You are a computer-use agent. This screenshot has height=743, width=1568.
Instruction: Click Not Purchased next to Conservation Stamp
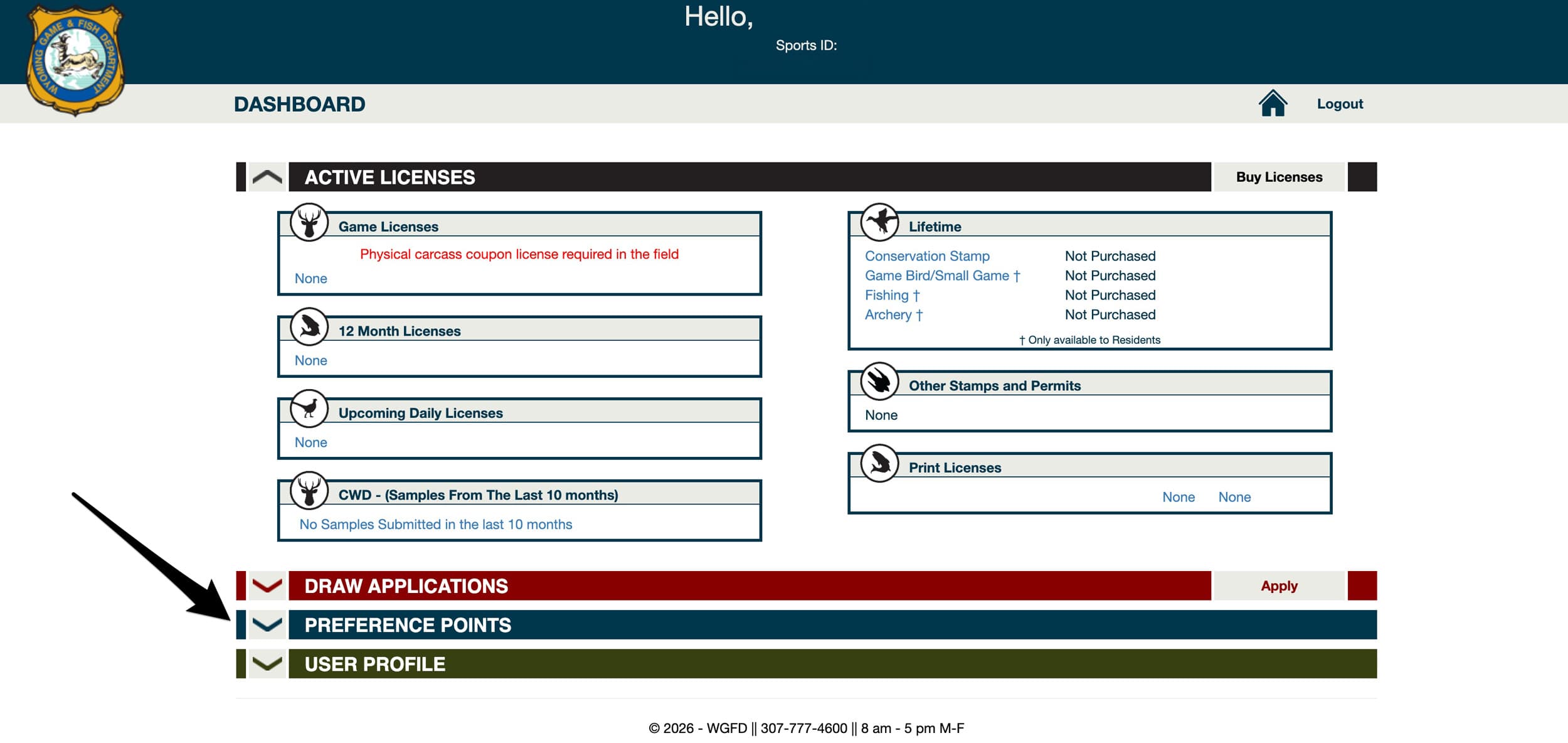(1110, 256)
